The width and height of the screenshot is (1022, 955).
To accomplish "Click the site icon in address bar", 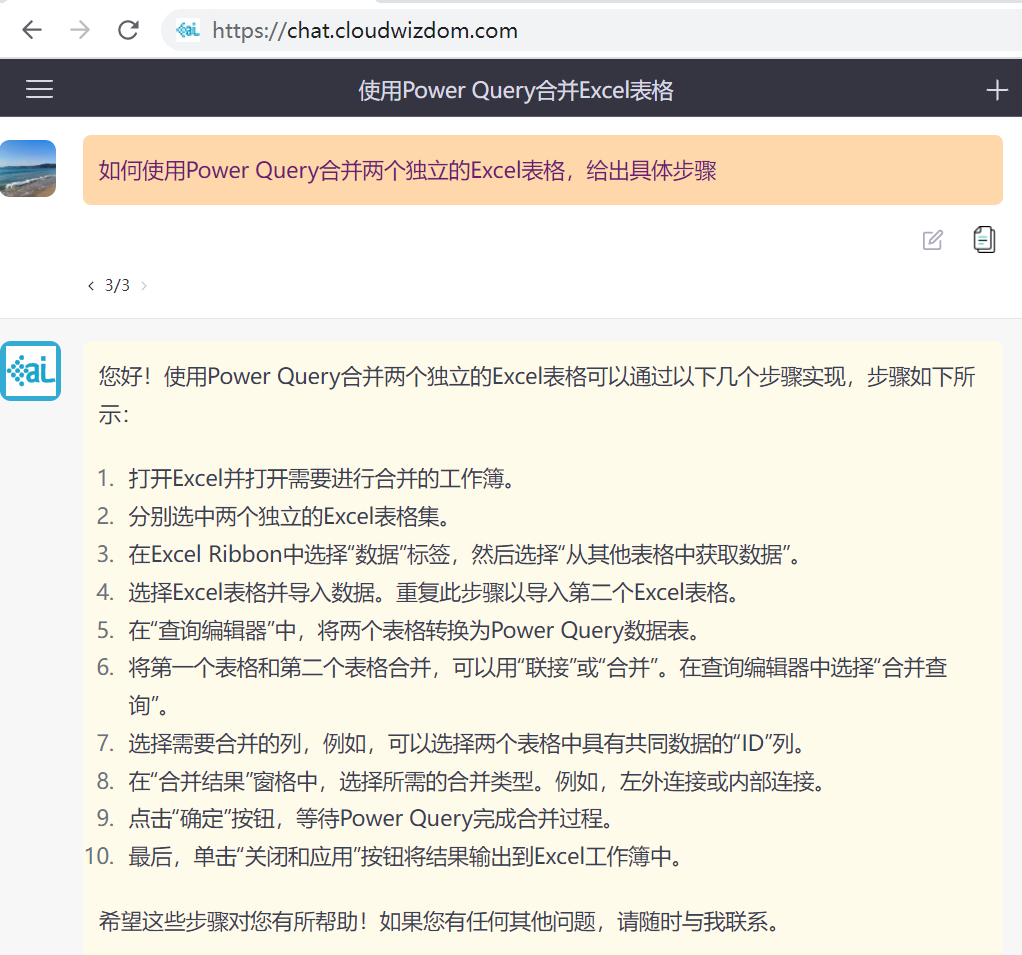I will pos(188,30).
